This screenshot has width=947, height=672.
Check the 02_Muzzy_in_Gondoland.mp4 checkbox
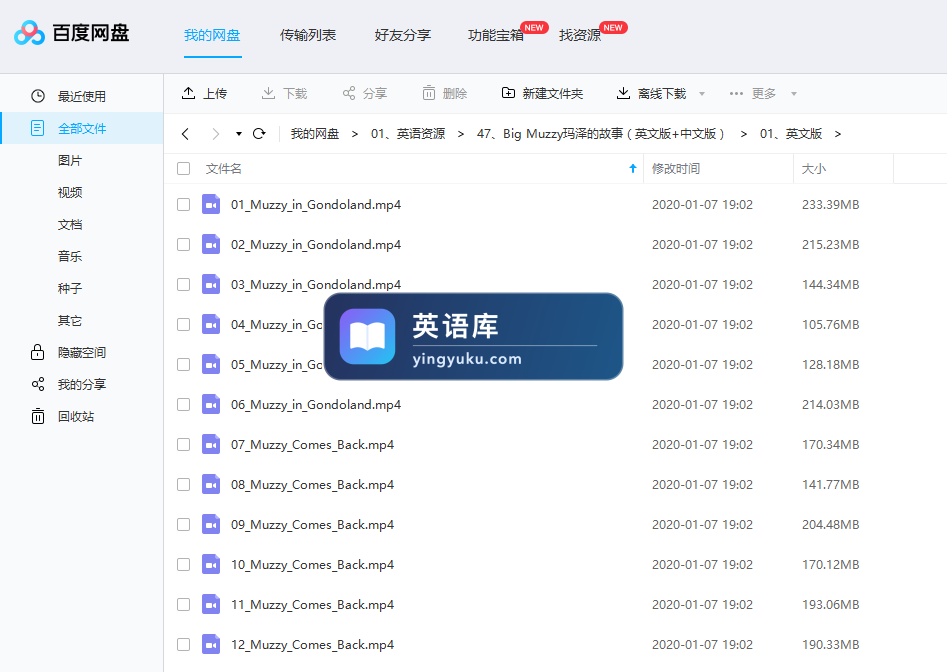(x=184, y=245)
